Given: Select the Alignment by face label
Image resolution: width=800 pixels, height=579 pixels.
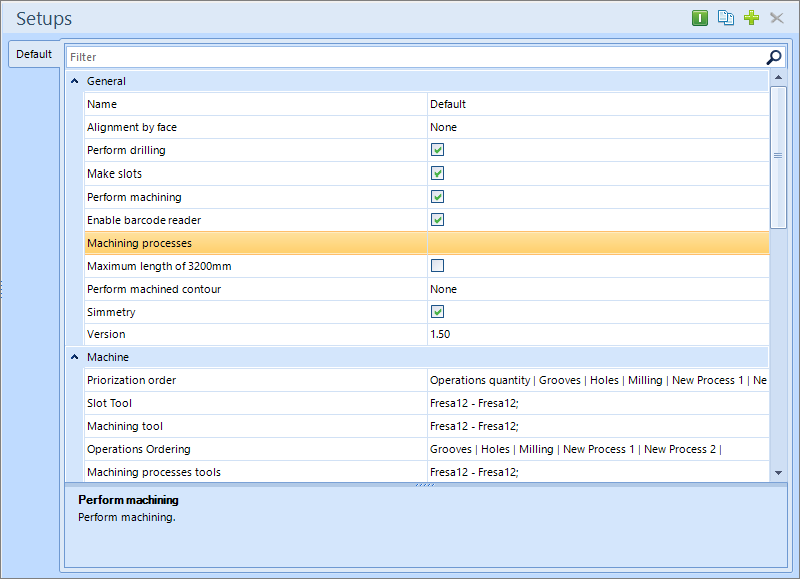Looking at the screenshot, I should pos(132,127).
